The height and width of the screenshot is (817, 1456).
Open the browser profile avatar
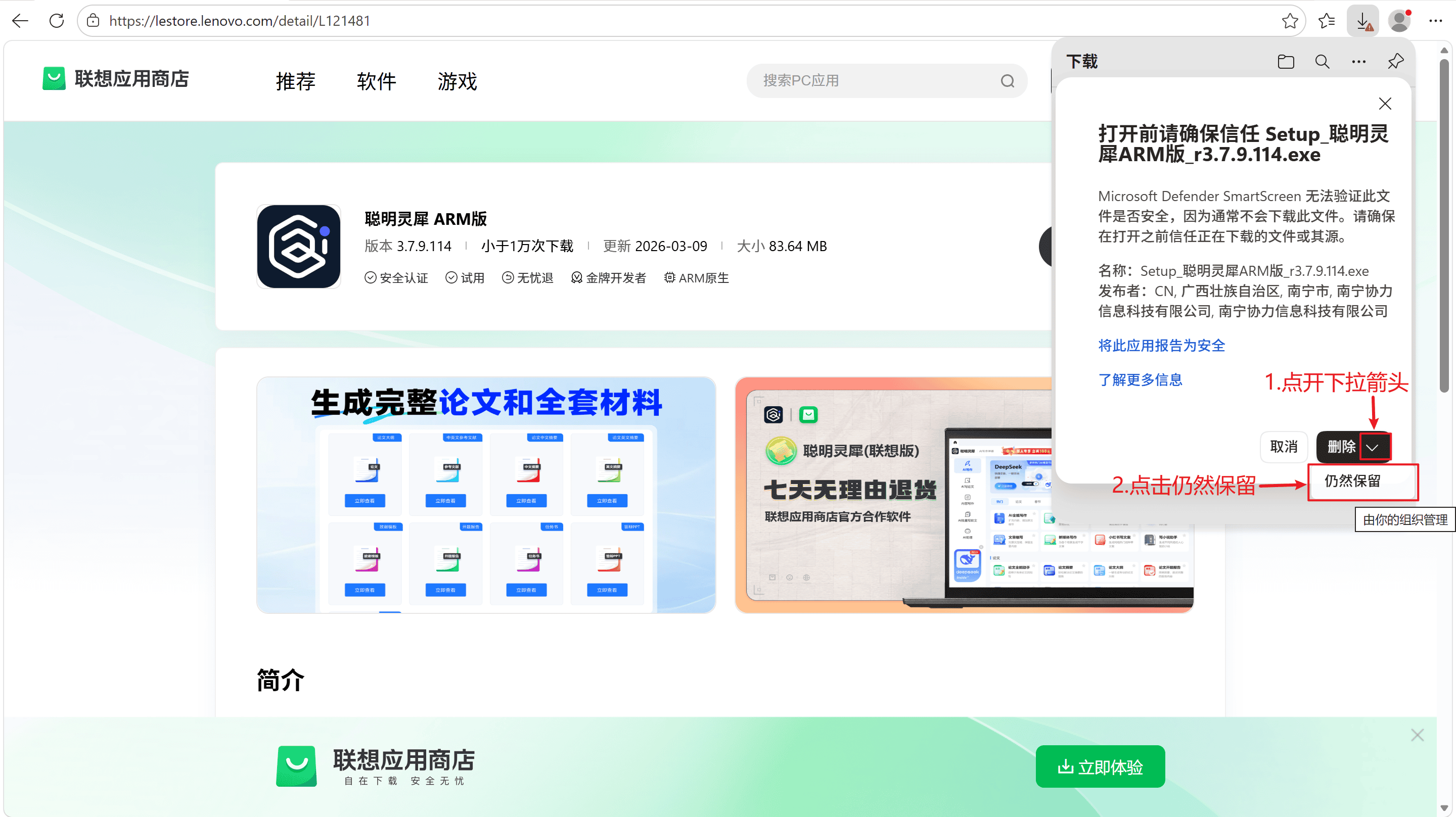pyautogui.click(x=1399, y=21)
